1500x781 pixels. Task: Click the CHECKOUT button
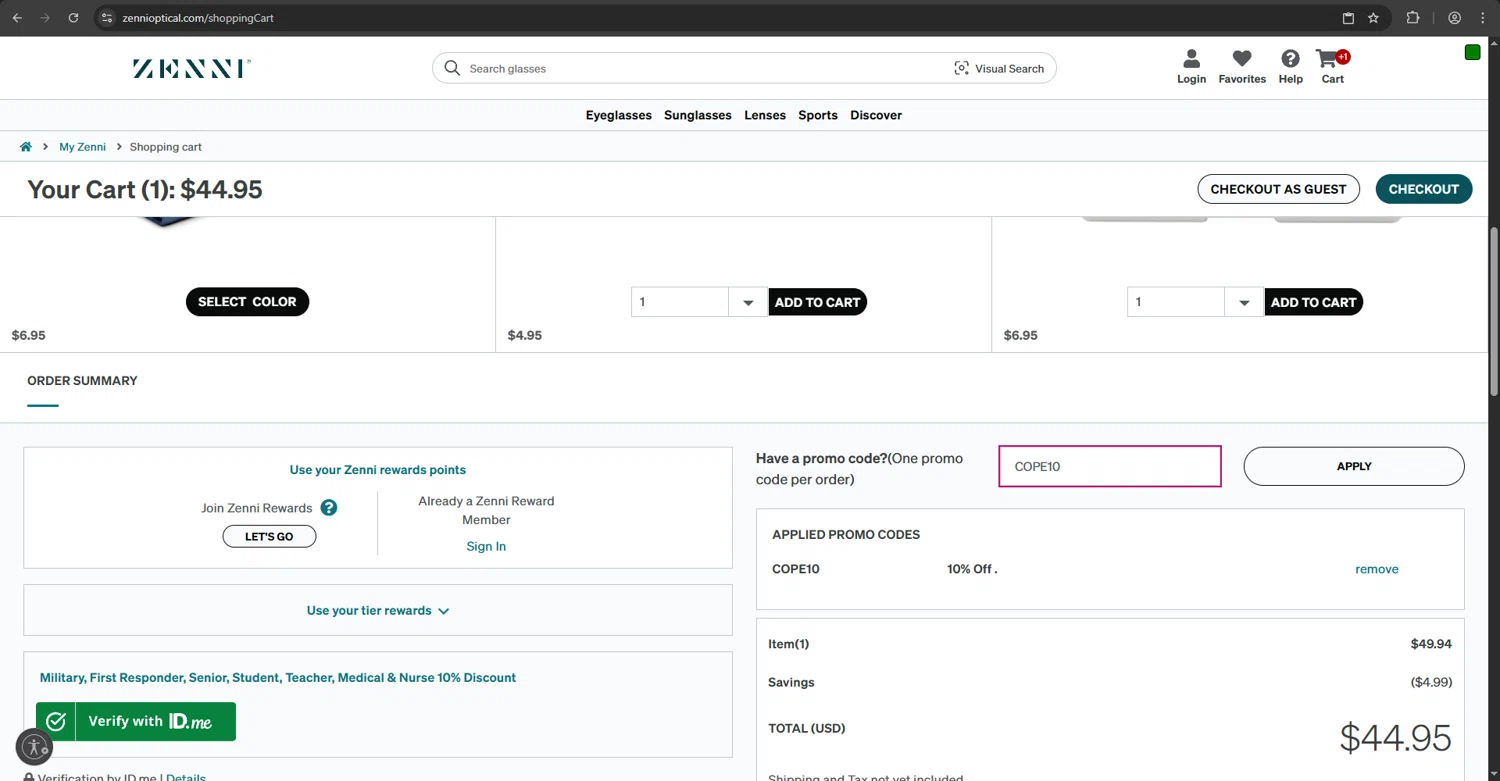coord(1423,189)
